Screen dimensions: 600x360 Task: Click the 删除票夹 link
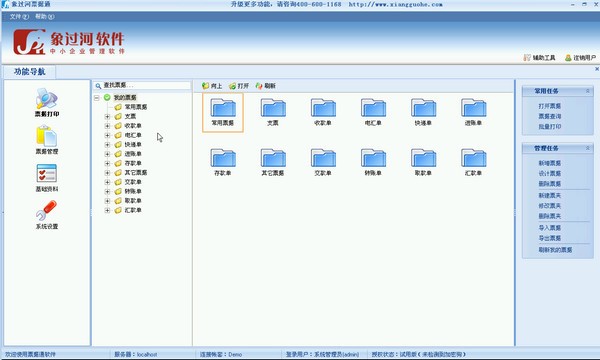pyautogui.click(x=549, y=216)
